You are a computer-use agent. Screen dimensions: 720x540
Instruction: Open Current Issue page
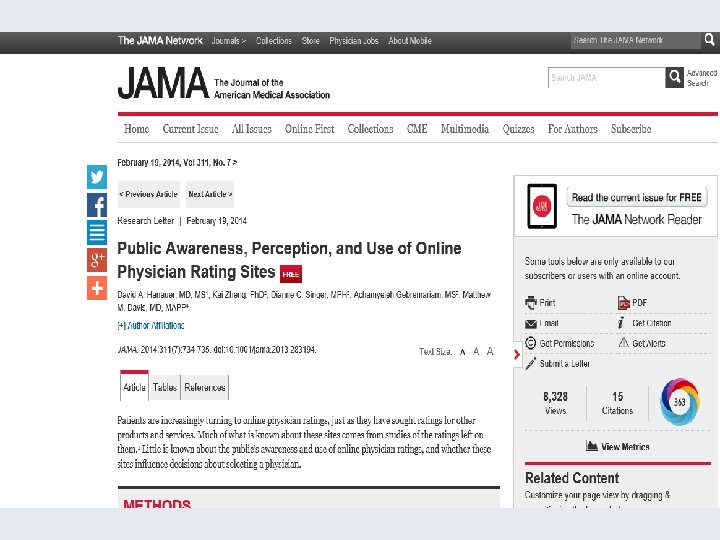191,129
